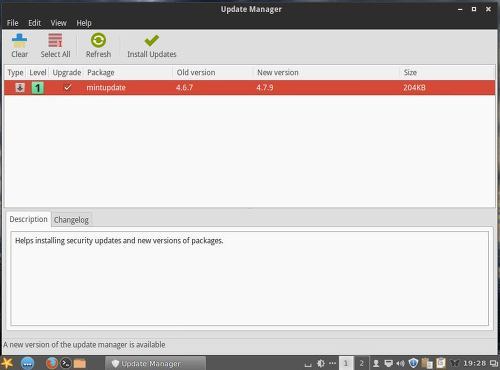Launch Firefox from the taskbar
This screenshot has width=500, height=370.
point(52,363)
